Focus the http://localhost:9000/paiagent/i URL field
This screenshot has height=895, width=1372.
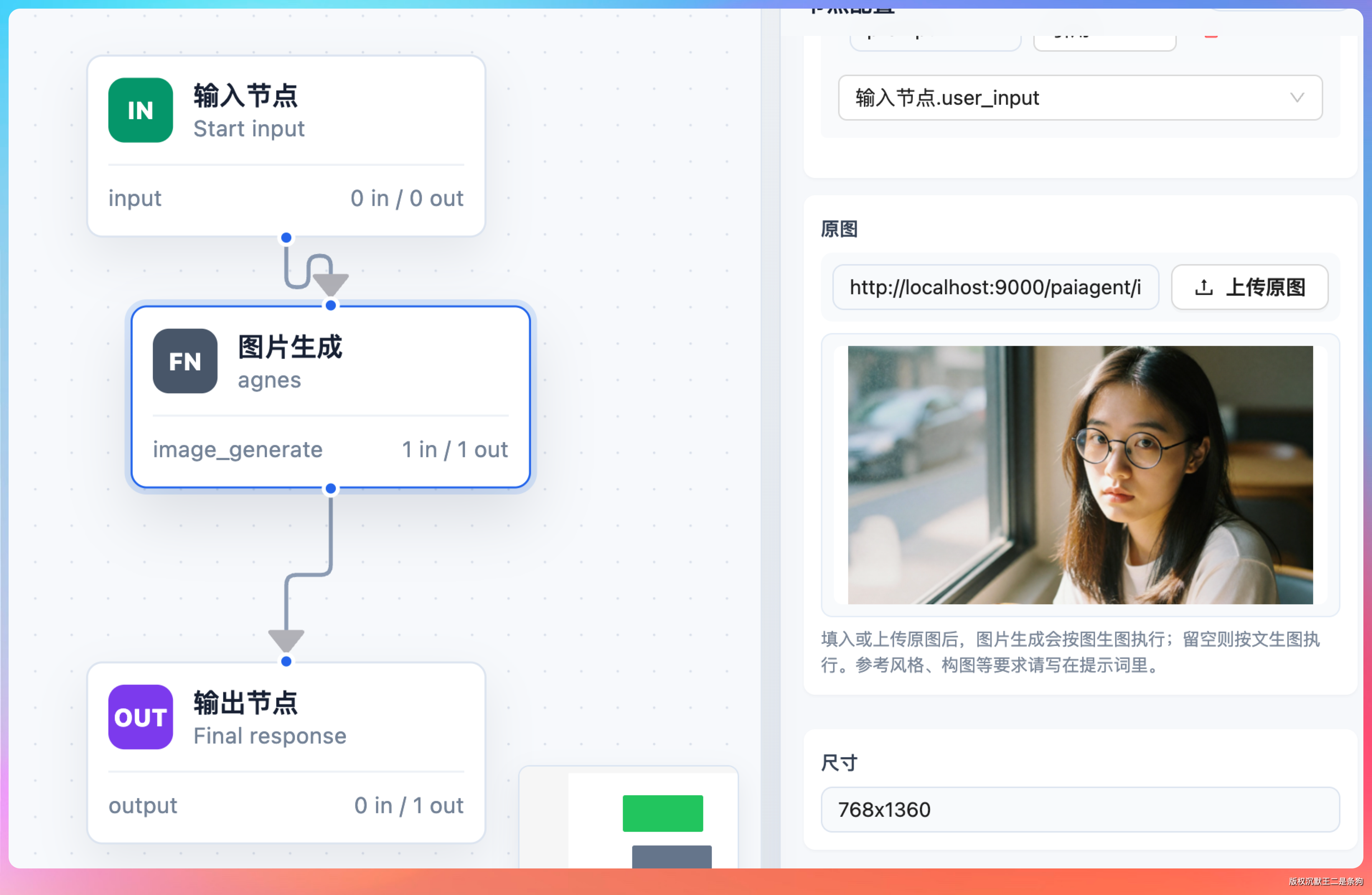(x=996, y=287)
